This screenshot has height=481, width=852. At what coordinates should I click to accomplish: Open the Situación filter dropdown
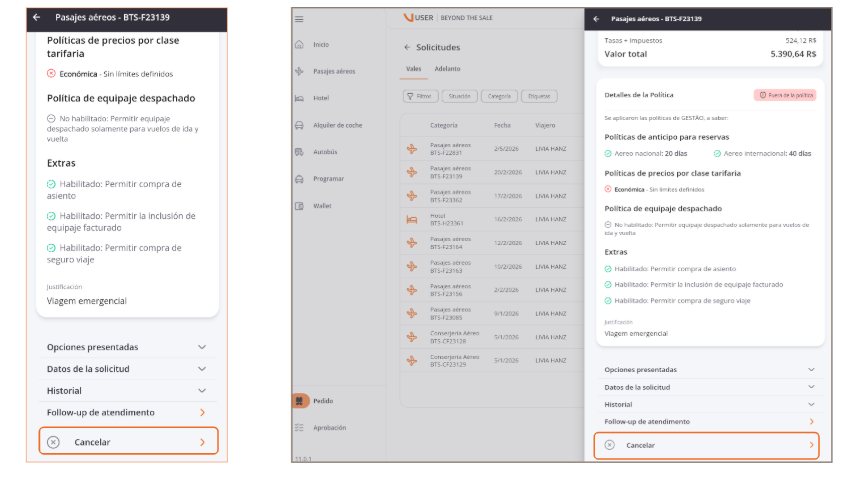tap(459, 97)
